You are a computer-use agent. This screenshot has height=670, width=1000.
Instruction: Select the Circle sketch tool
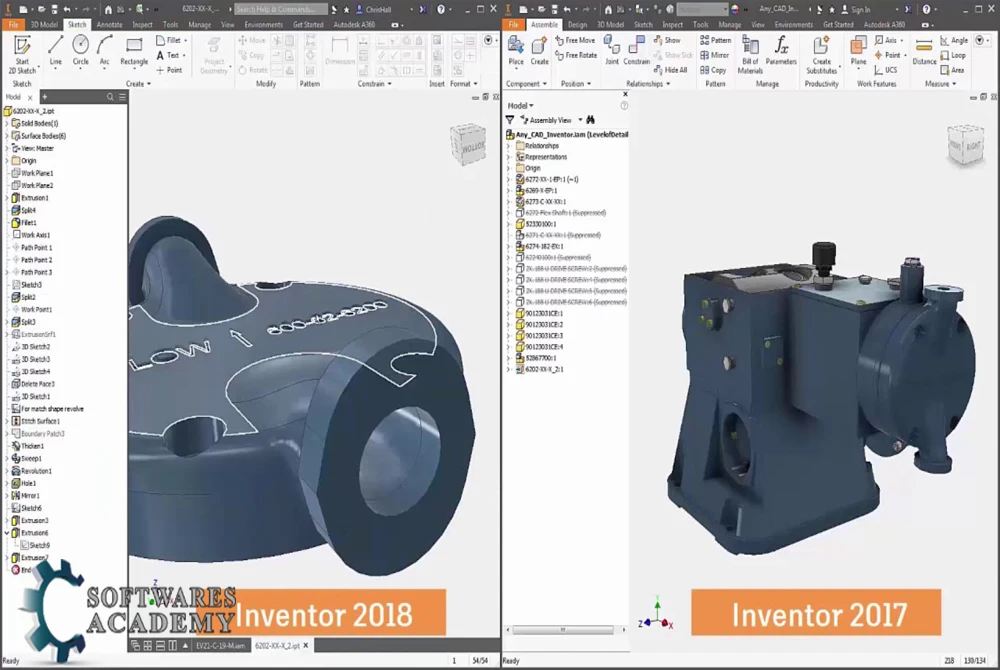(80, 51)
